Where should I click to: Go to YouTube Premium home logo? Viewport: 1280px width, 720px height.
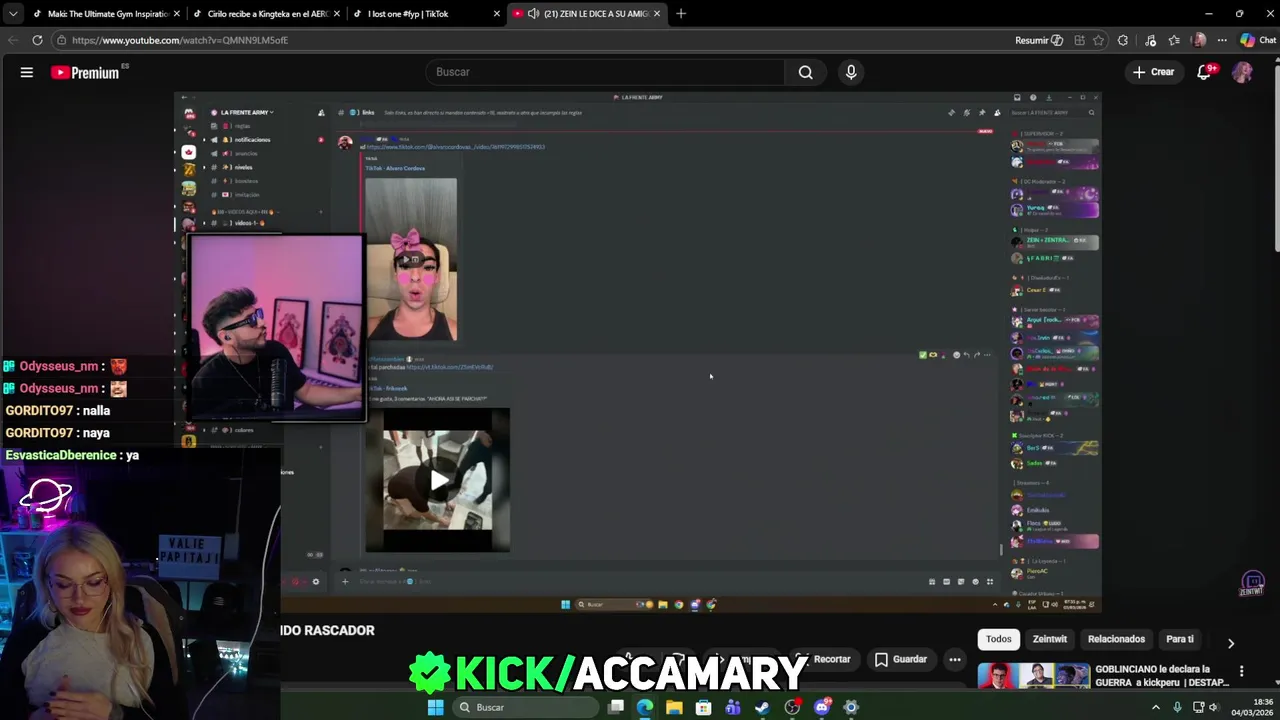point(85,72)
